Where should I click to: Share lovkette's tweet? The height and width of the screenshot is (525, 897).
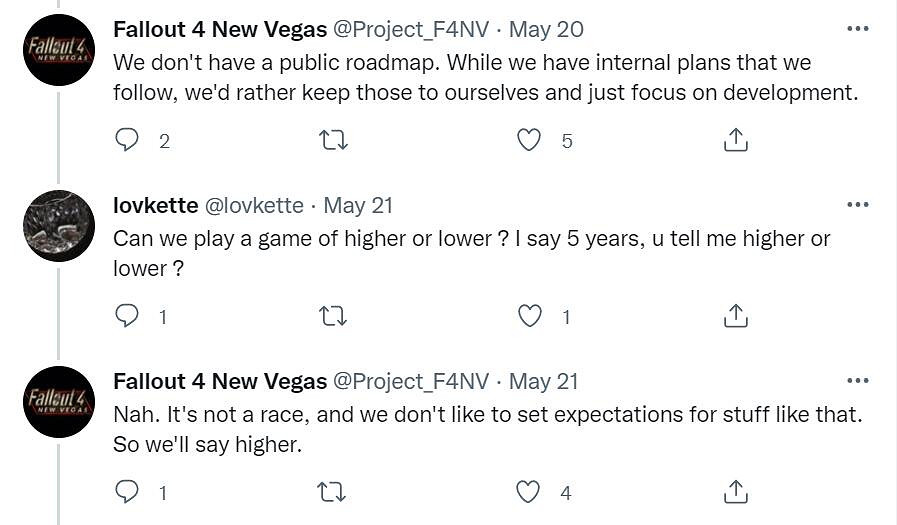point(735,317)
